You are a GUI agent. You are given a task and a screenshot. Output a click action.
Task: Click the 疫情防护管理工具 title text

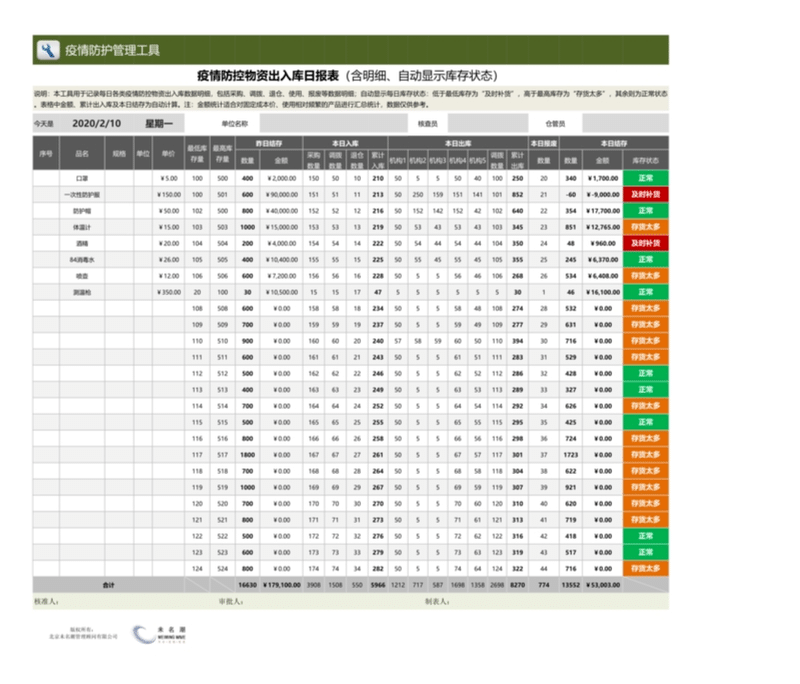point(111,50)
